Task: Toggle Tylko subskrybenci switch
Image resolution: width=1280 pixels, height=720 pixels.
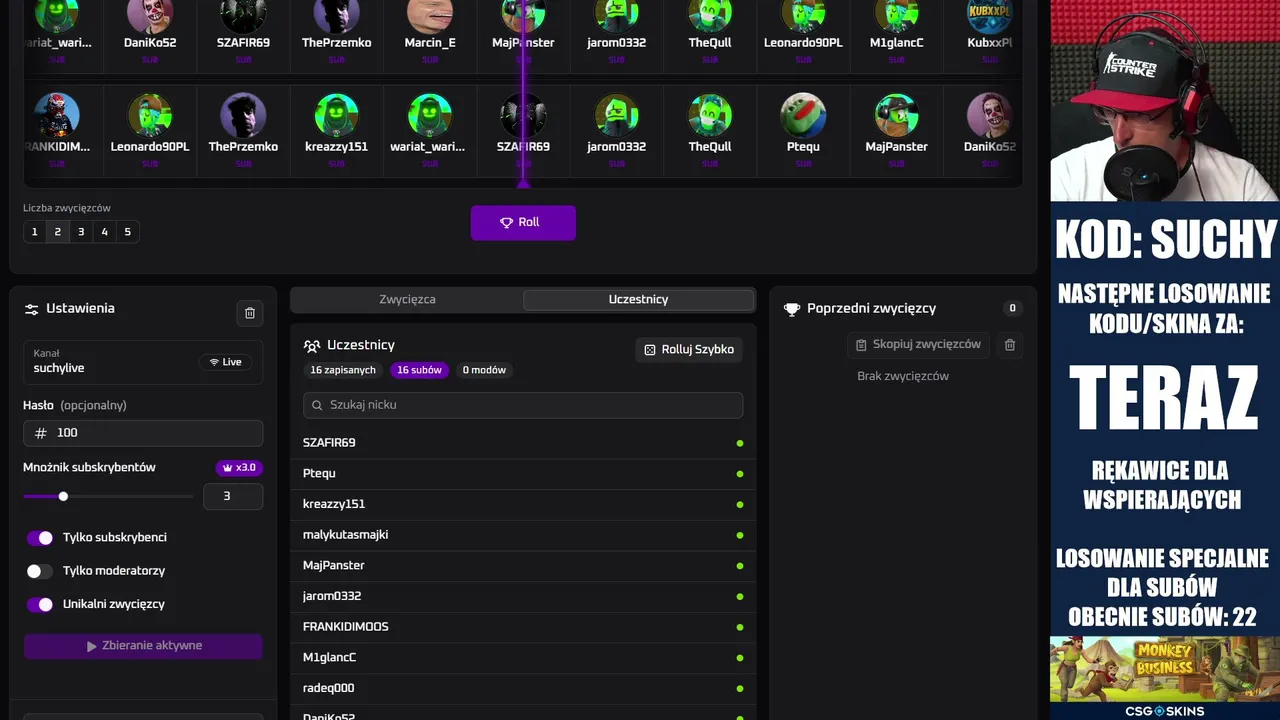Action: (40, 538)
